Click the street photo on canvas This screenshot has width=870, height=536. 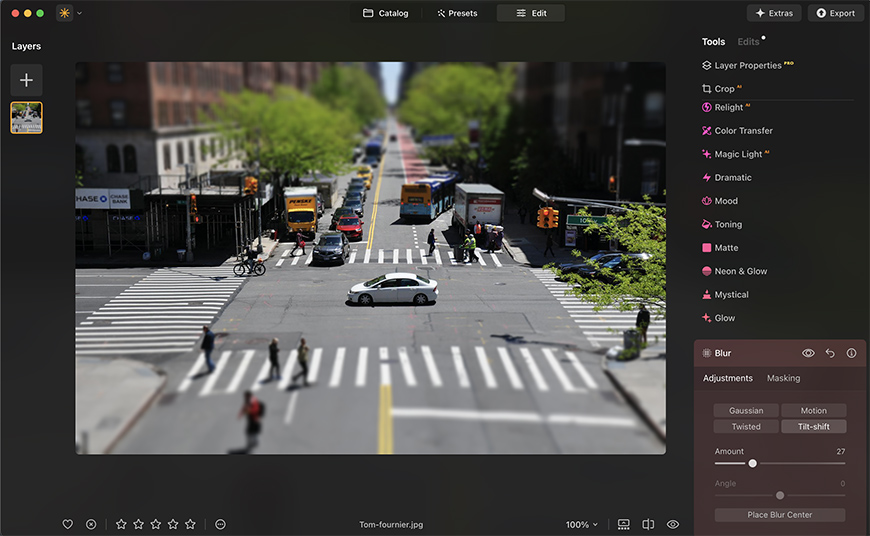371,258
